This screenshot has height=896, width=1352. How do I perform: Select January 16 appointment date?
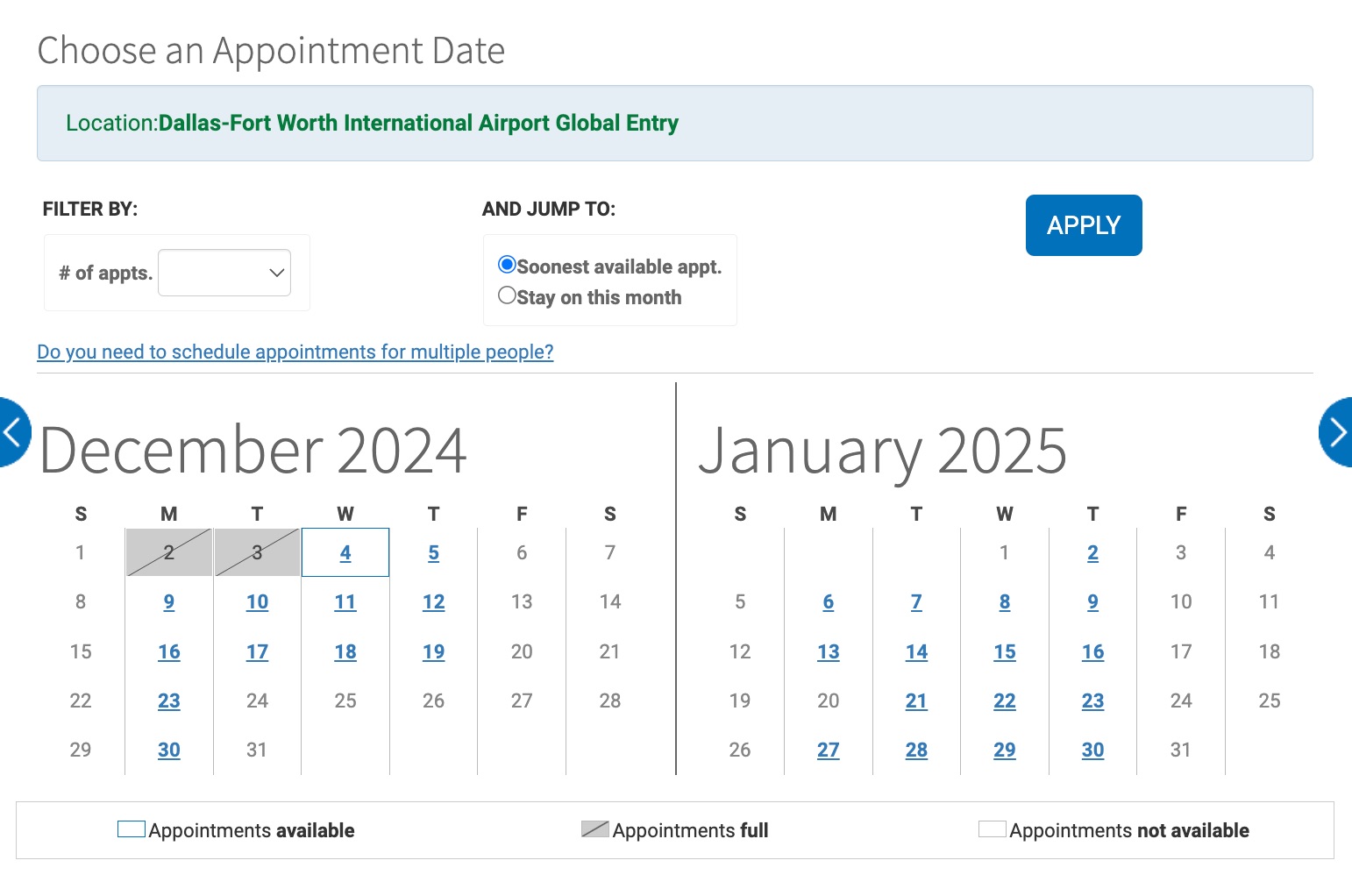1092,651
